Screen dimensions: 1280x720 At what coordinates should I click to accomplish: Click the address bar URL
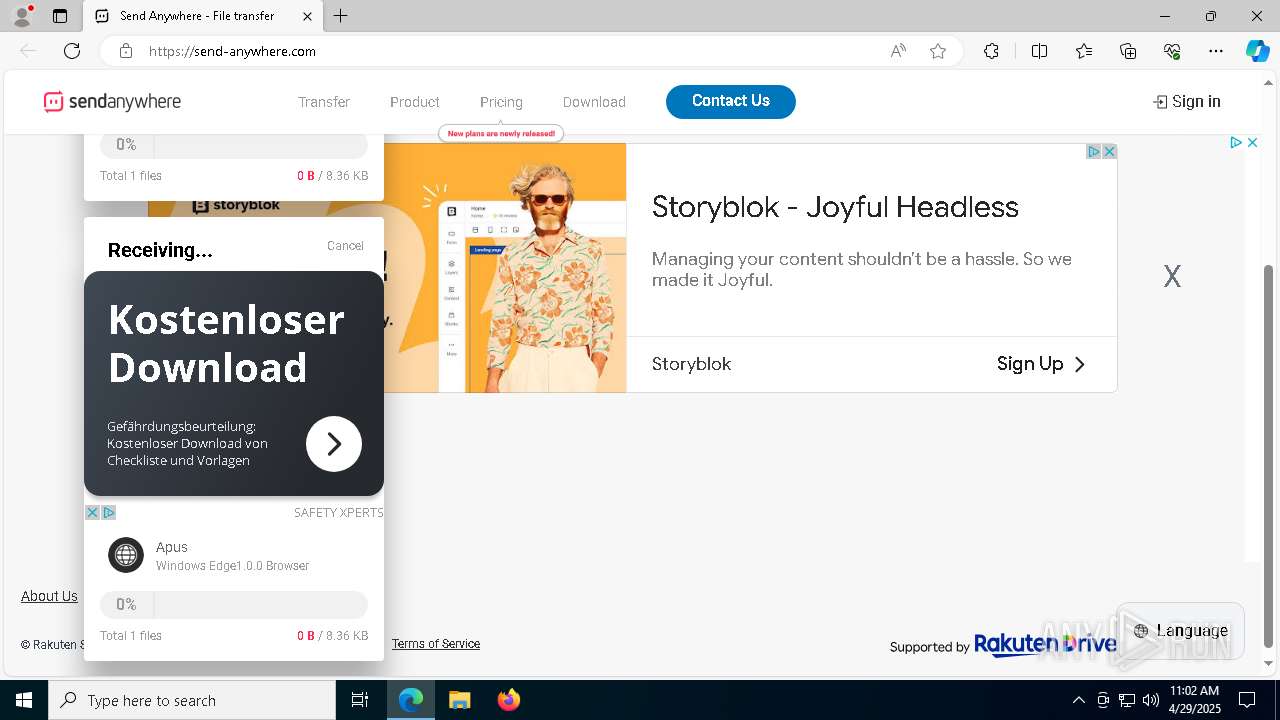232,51
